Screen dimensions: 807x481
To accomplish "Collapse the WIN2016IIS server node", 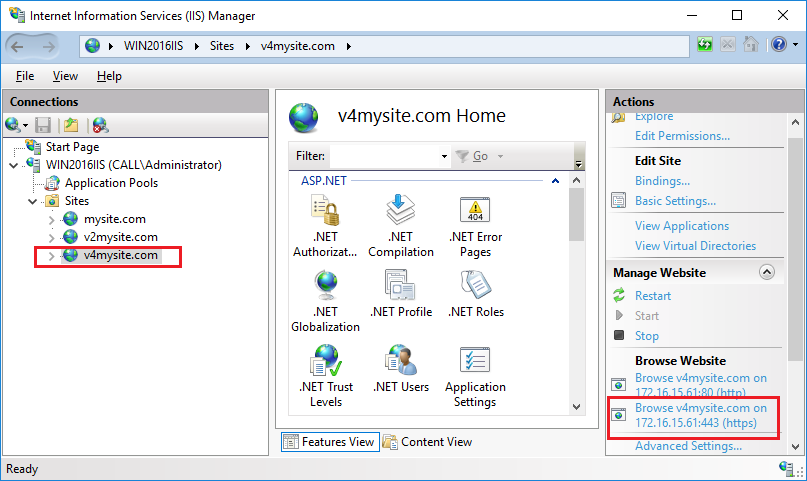I will pyautogui.click(x=14, y=165).
